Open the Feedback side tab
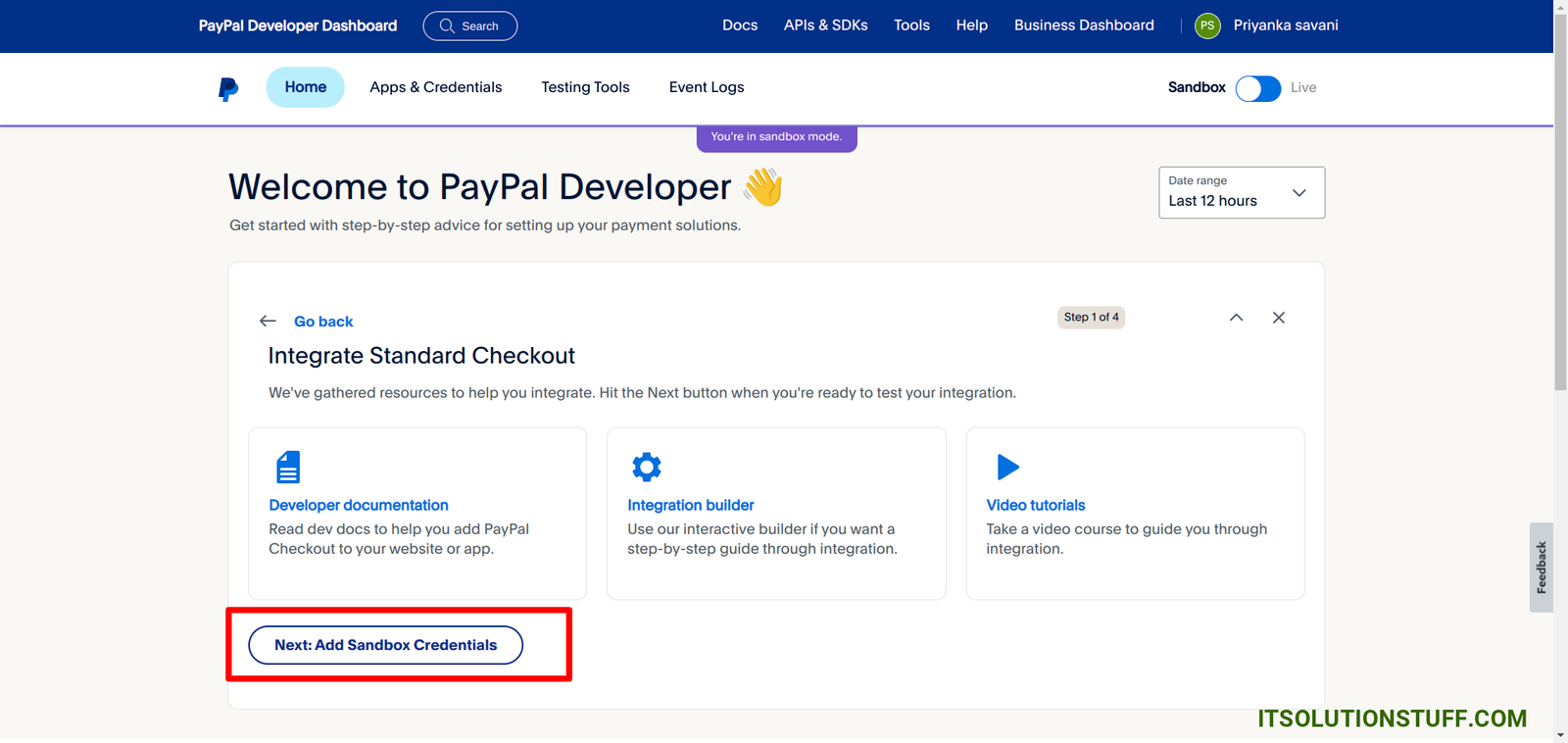This screenshot has height=743, width=1568. coord(1541,568)
